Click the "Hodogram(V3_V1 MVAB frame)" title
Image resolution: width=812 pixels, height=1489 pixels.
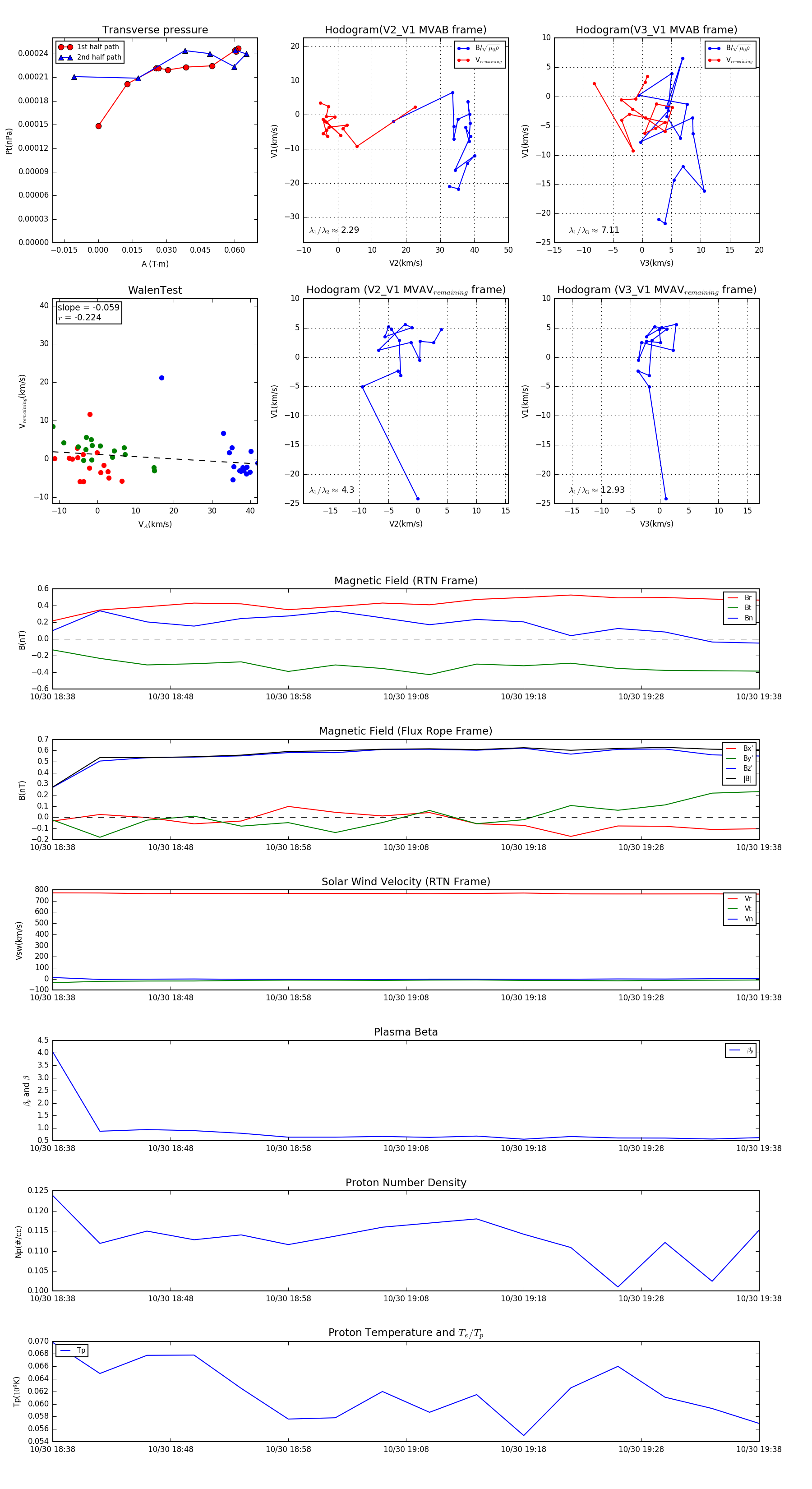656,30
